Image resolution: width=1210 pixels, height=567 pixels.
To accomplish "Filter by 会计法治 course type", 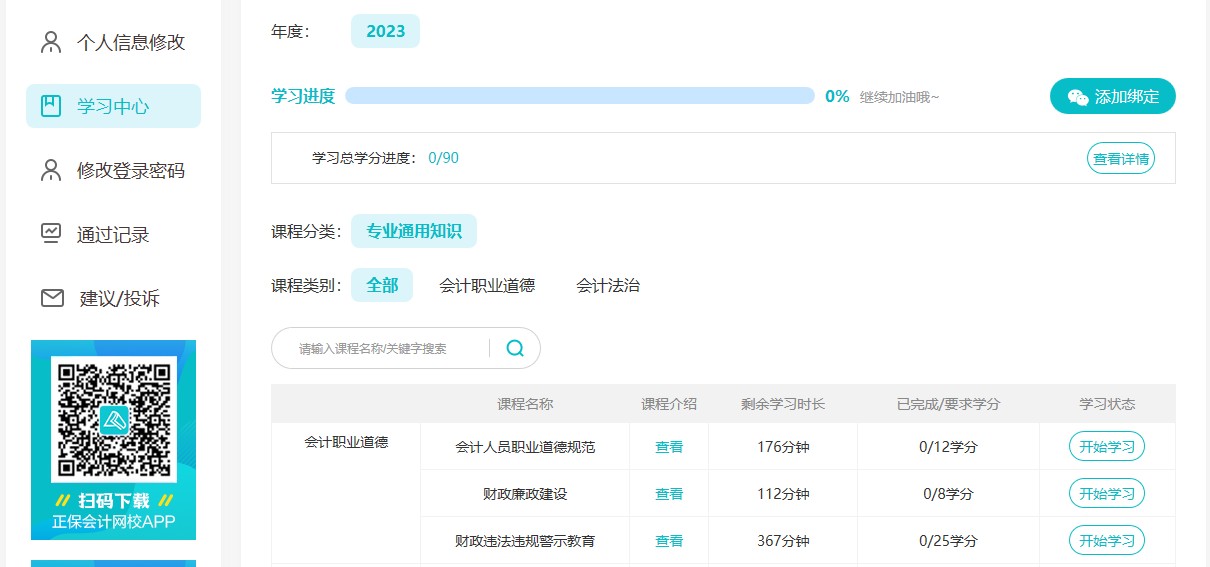I will (x=608, y=285).
